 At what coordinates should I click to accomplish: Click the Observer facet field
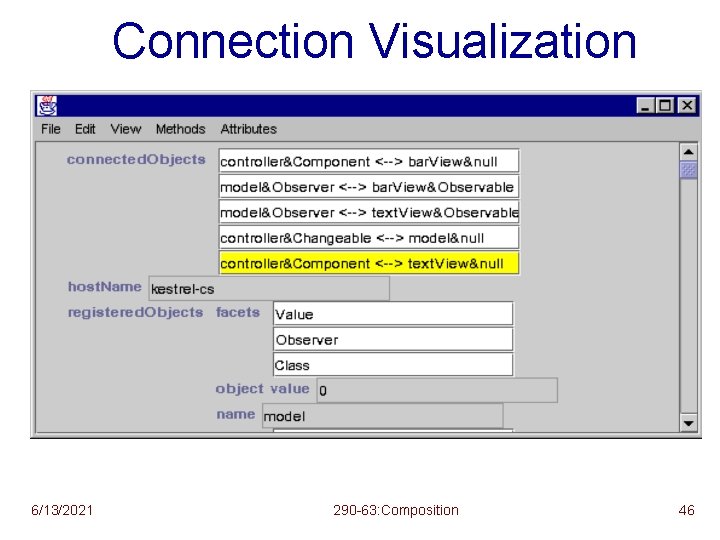393,339
